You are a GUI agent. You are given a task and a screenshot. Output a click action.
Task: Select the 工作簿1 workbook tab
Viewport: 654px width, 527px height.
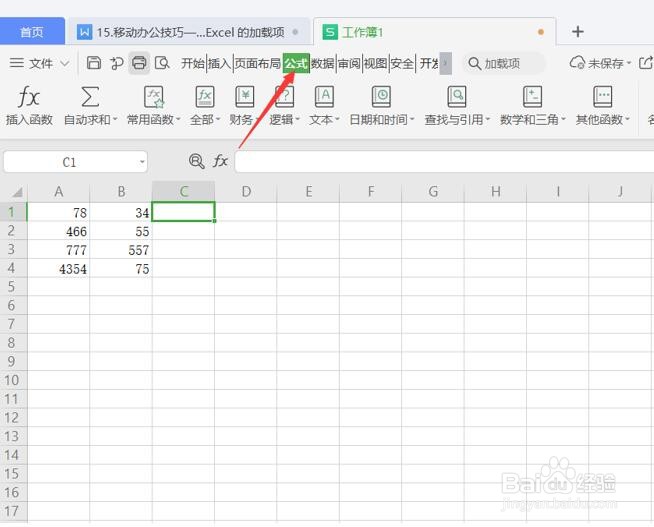[434, 32]
